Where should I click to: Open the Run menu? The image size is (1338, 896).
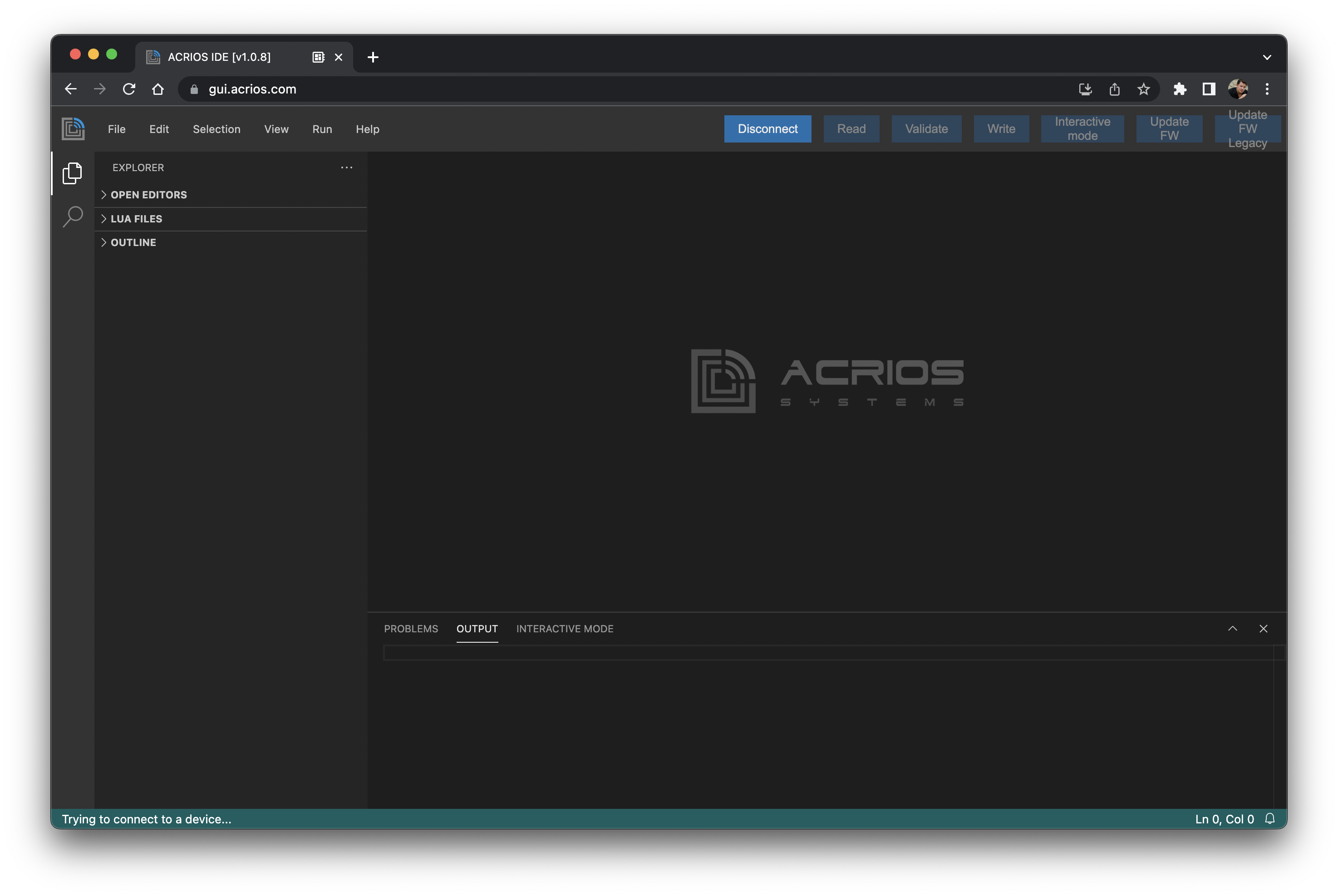point(322,129)
